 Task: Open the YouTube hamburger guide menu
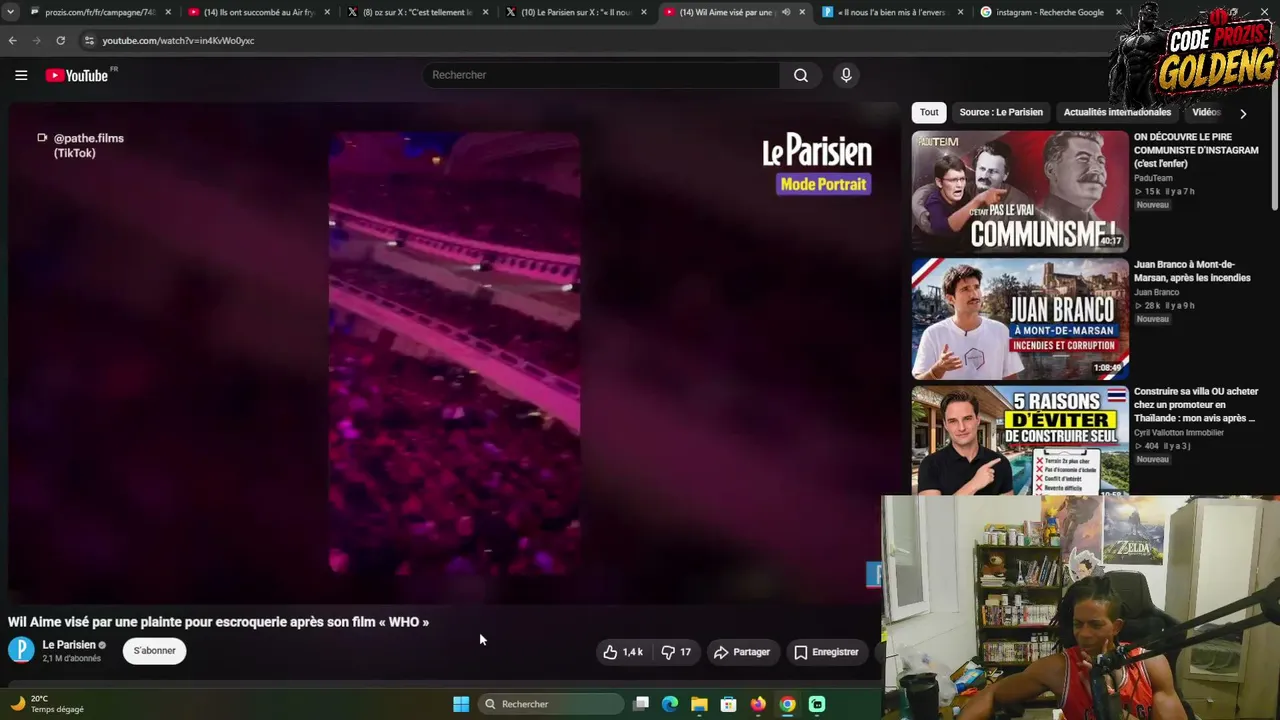click(x=21, y=75)
